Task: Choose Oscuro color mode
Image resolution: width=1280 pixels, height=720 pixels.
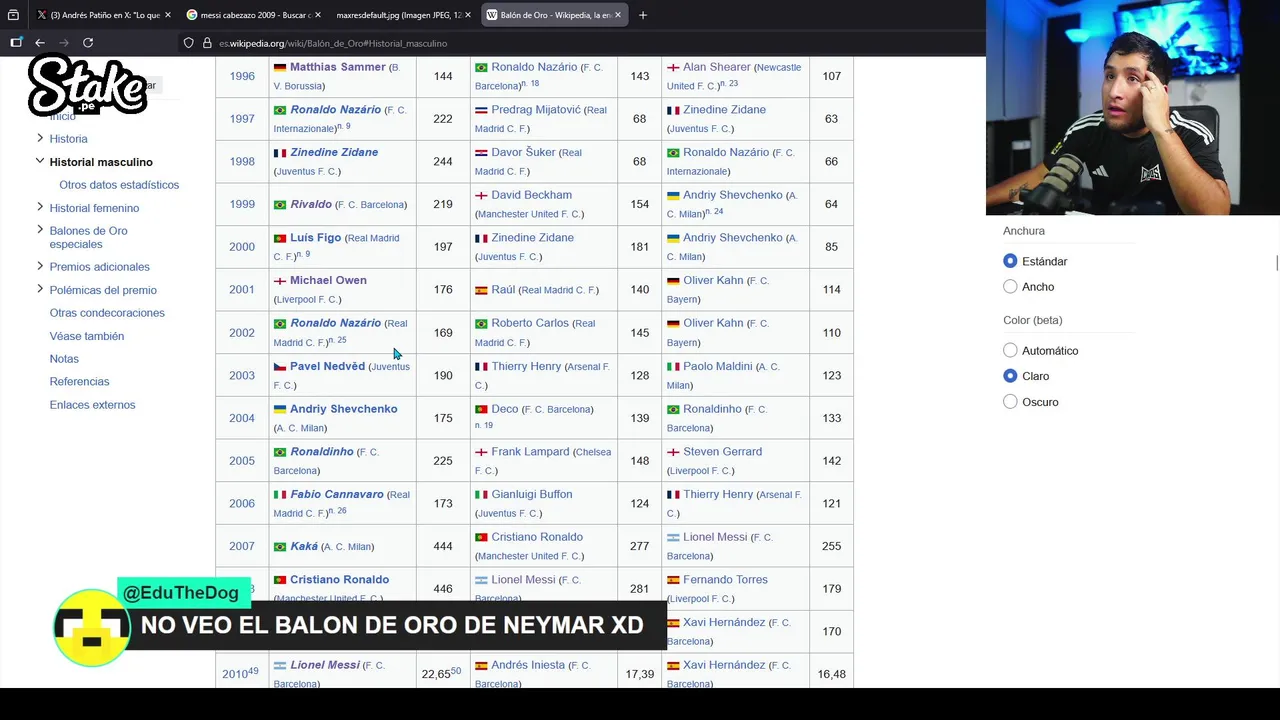Action: (1010, 402)
